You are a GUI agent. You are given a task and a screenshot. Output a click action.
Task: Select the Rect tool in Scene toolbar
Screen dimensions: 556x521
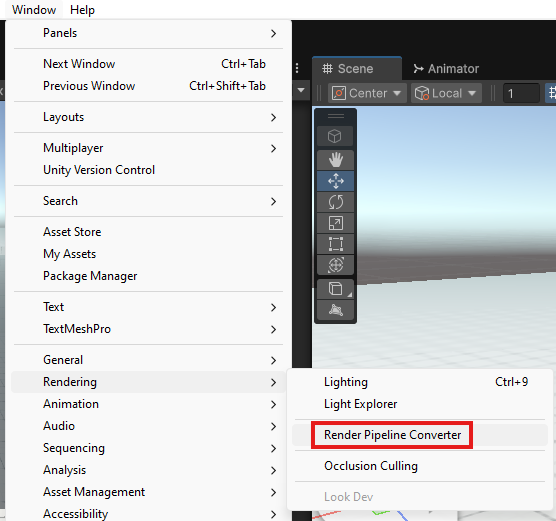pos(335,244)
